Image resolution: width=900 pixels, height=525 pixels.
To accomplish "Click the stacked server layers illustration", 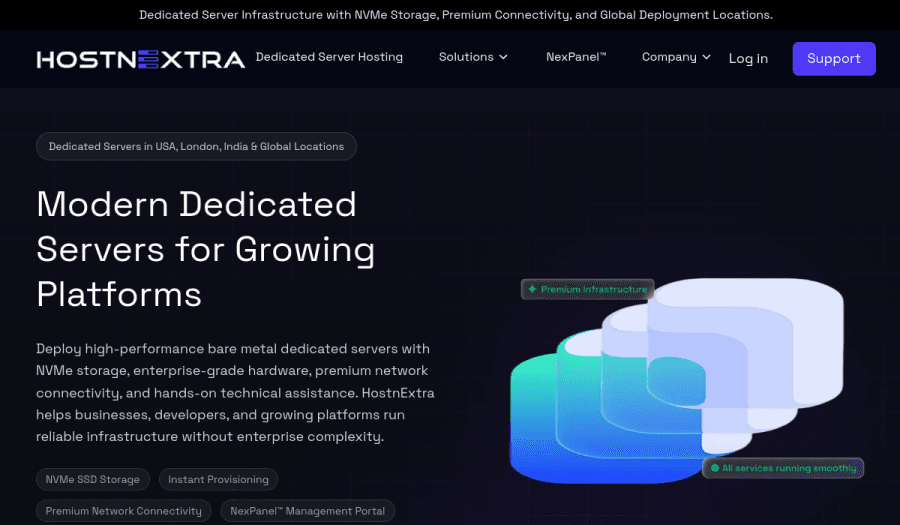I will click(x=677, y=380).
